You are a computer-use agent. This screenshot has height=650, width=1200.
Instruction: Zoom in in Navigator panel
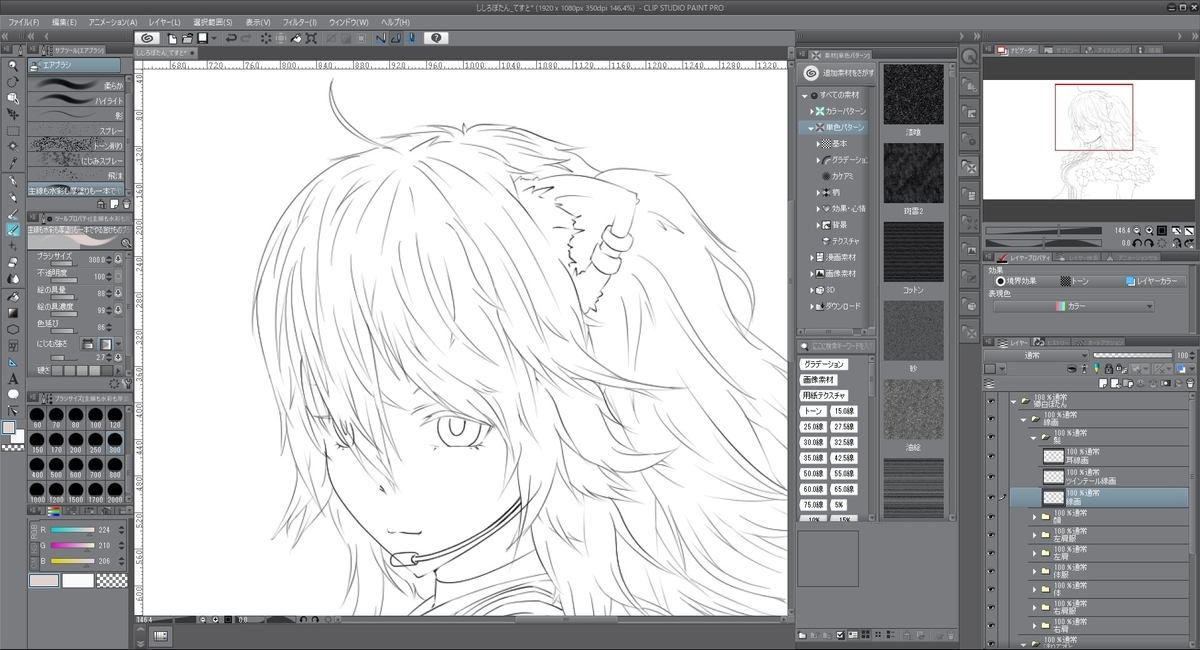click(x=1147, y=230)
